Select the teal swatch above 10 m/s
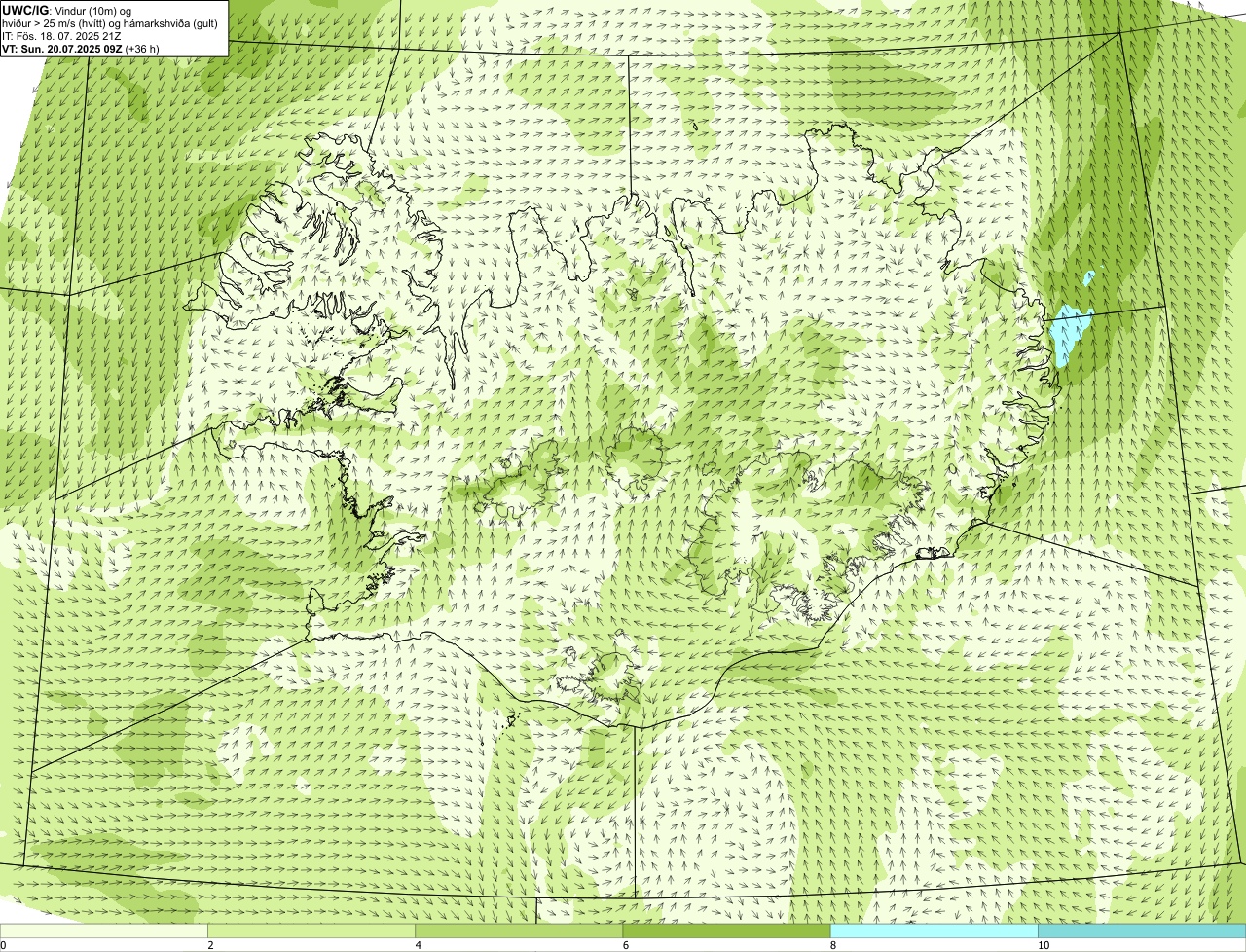Image resolution: width=1246 pixels, height=952 pixels. point(1142,931)
